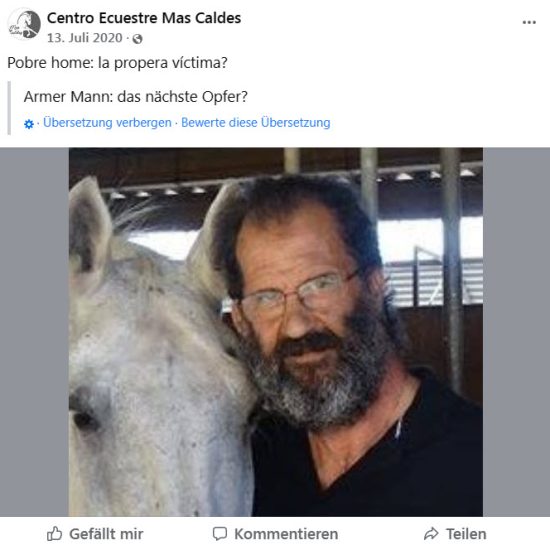Hide translation via Übersetzung verbergen

(107, 123)
